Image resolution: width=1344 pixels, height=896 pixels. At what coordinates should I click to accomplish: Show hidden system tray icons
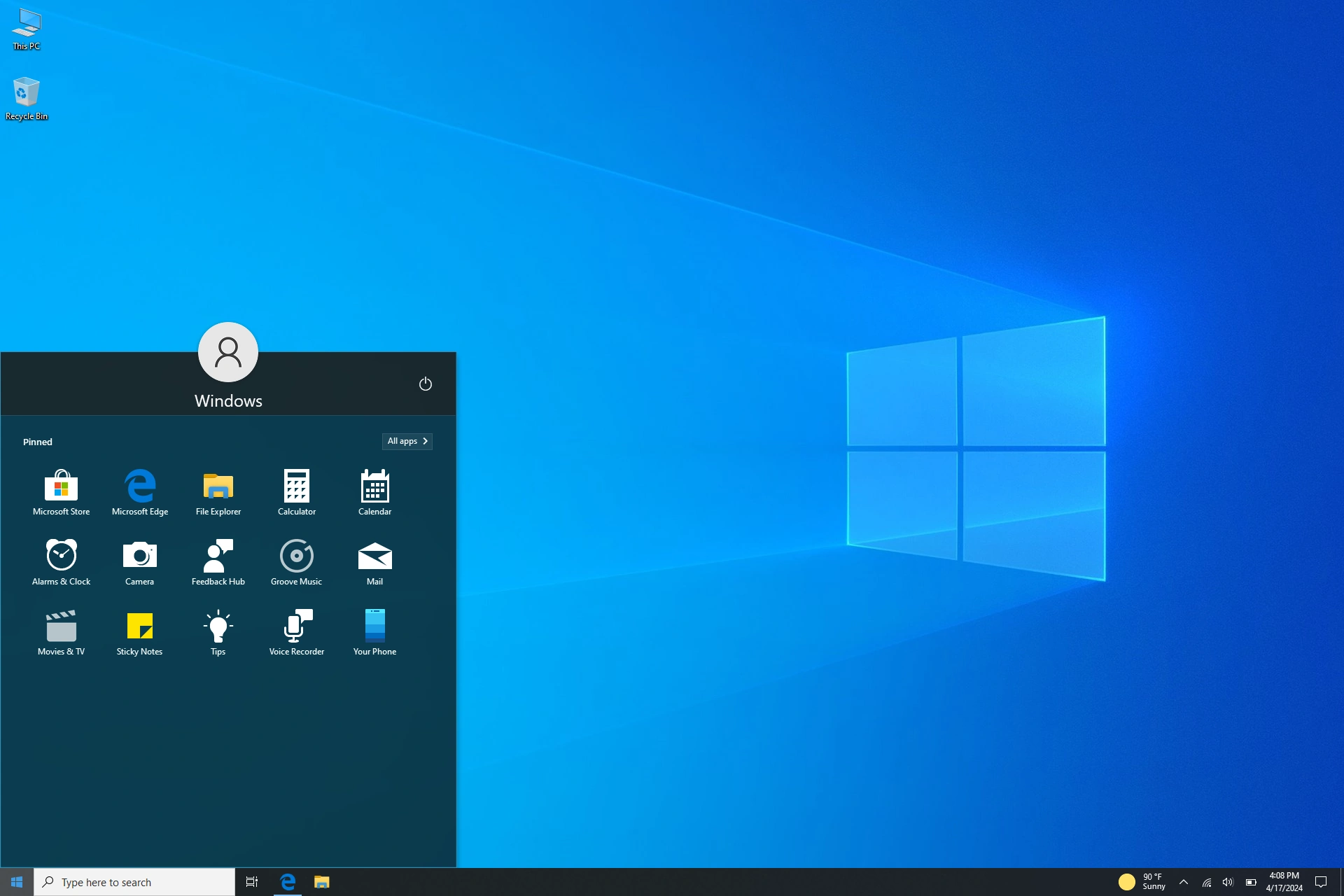(x=1183, y=882)
